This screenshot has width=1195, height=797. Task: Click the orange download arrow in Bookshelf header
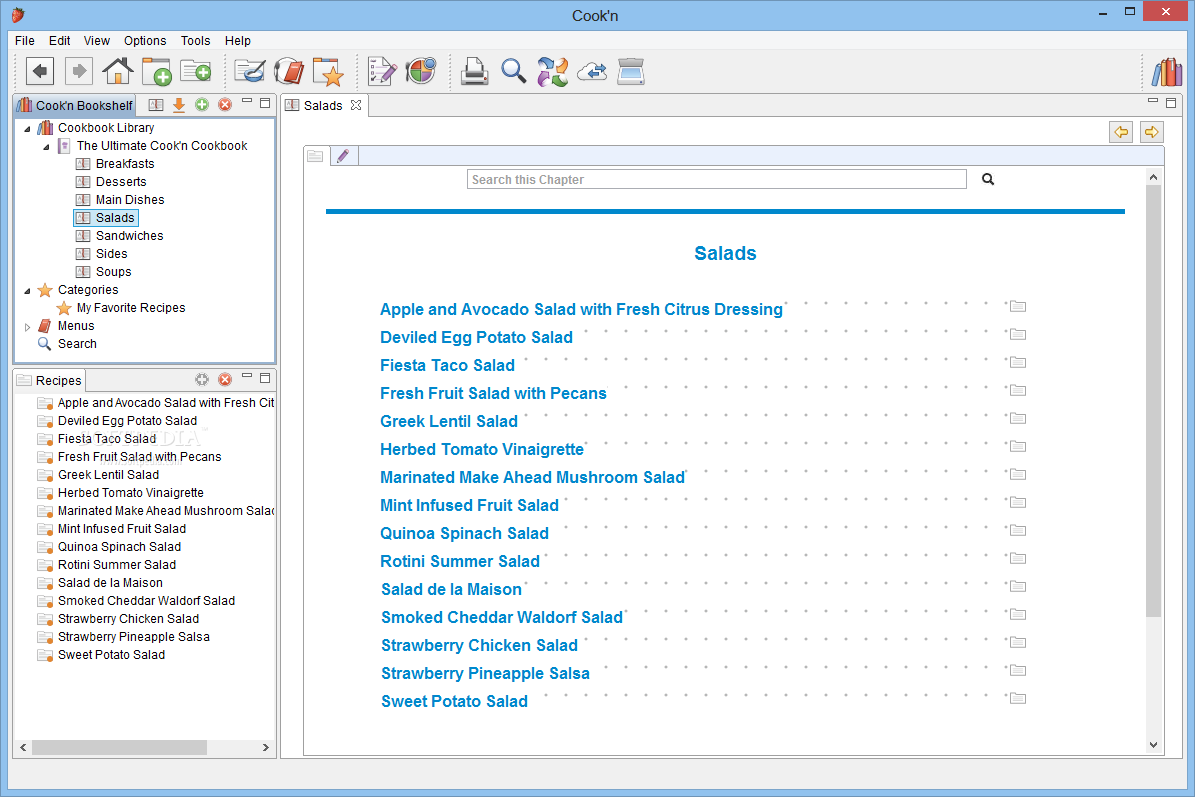179,105
